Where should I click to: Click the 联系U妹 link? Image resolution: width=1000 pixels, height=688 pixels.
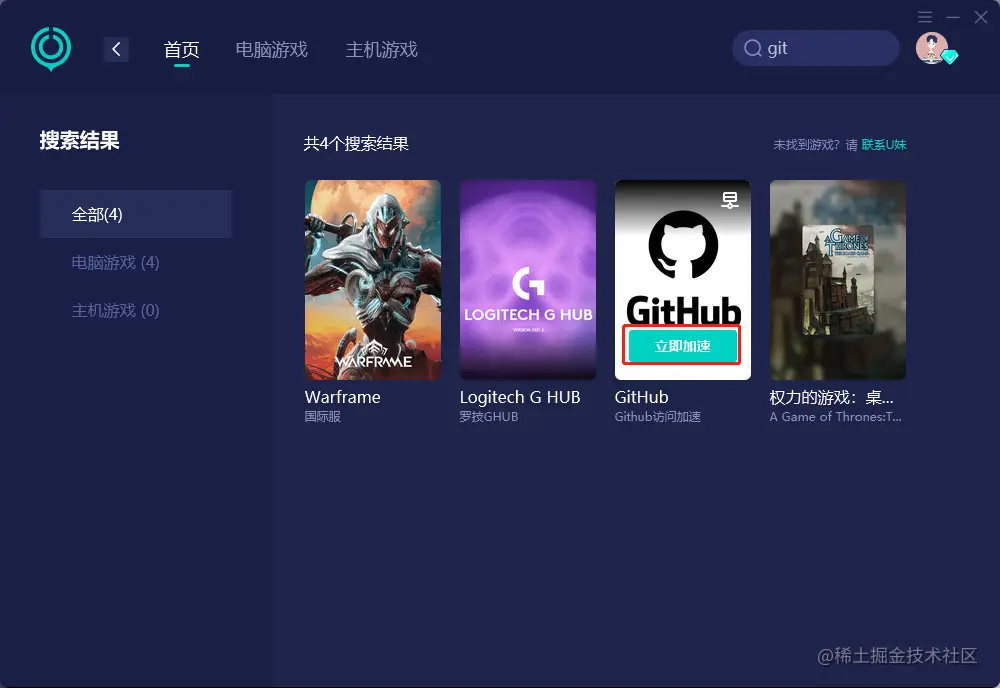point(884,145)
